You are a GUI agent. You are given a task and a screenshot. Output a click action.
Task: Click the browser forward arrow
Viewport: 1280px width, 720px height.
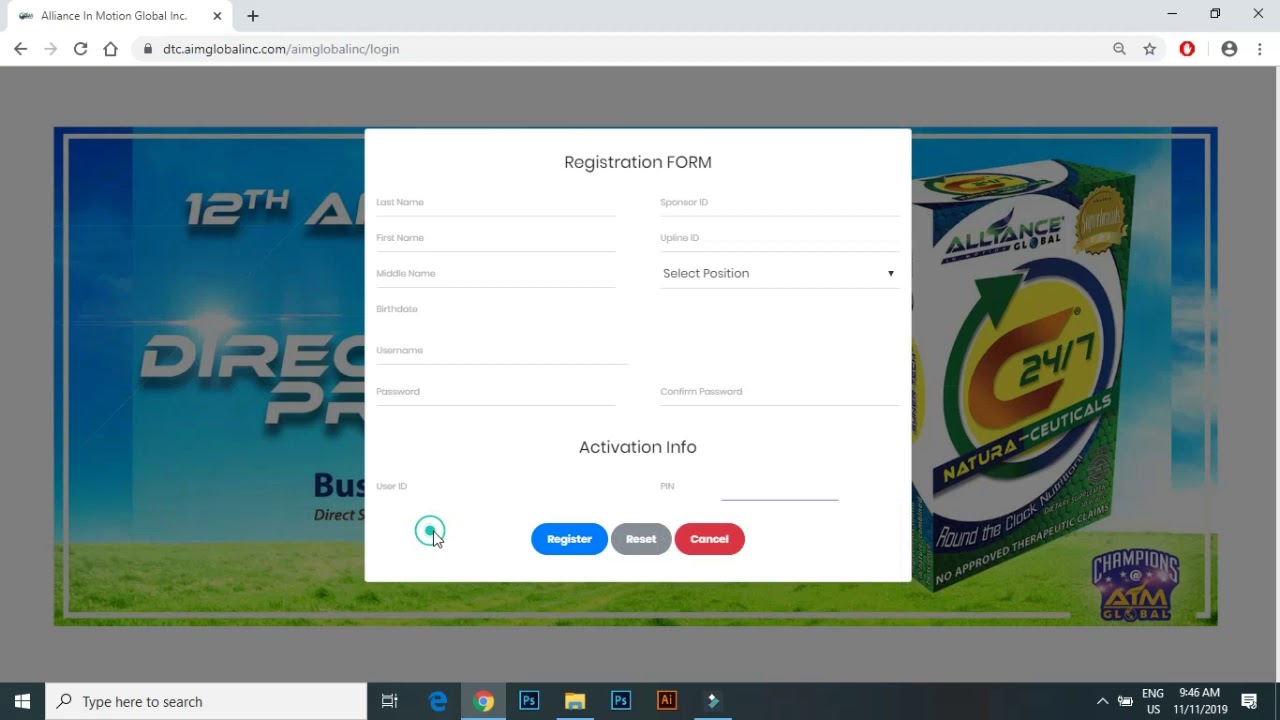(50, 49)
